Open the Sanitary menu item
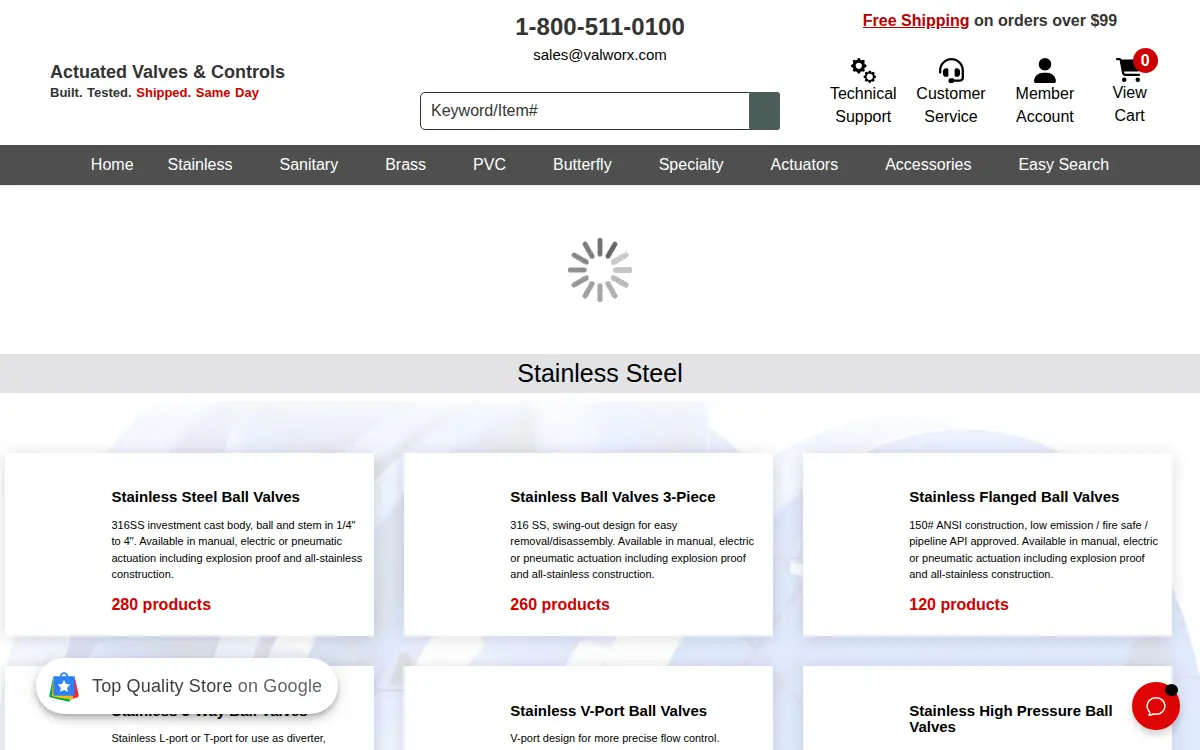 coord(309,165)
